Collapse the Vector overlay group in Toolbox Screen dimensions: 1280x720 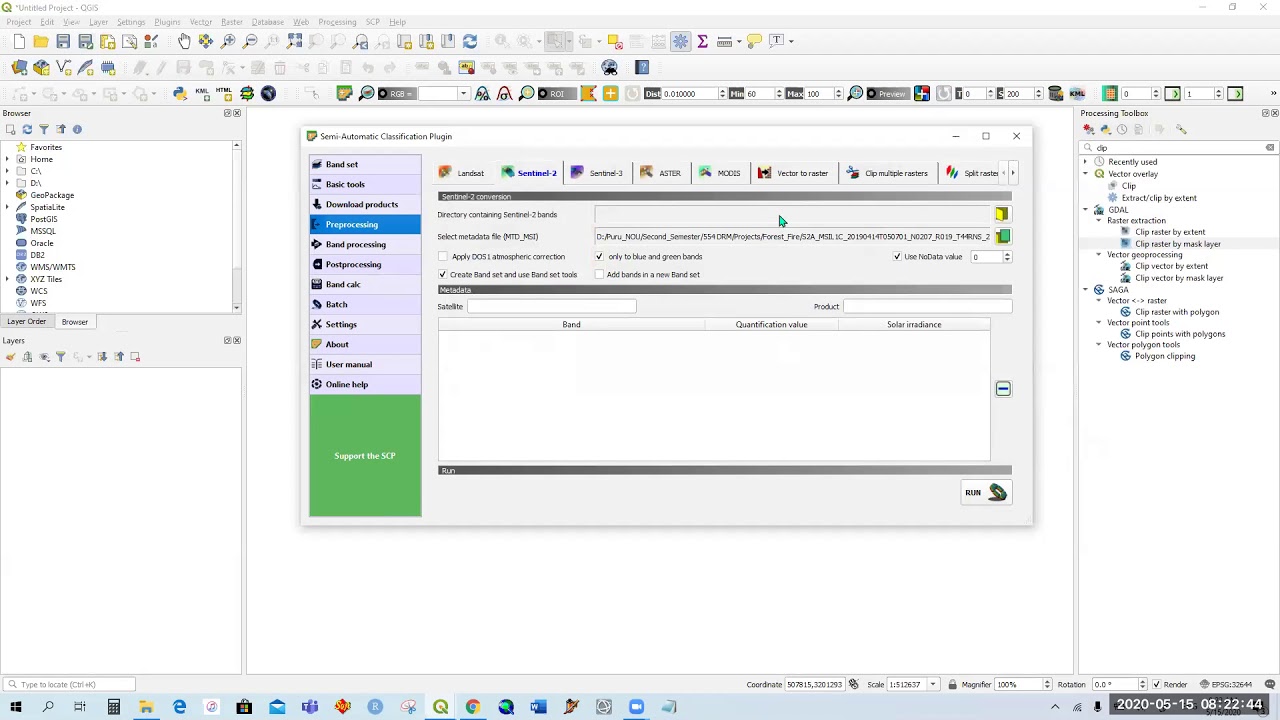click(1086, 174)
